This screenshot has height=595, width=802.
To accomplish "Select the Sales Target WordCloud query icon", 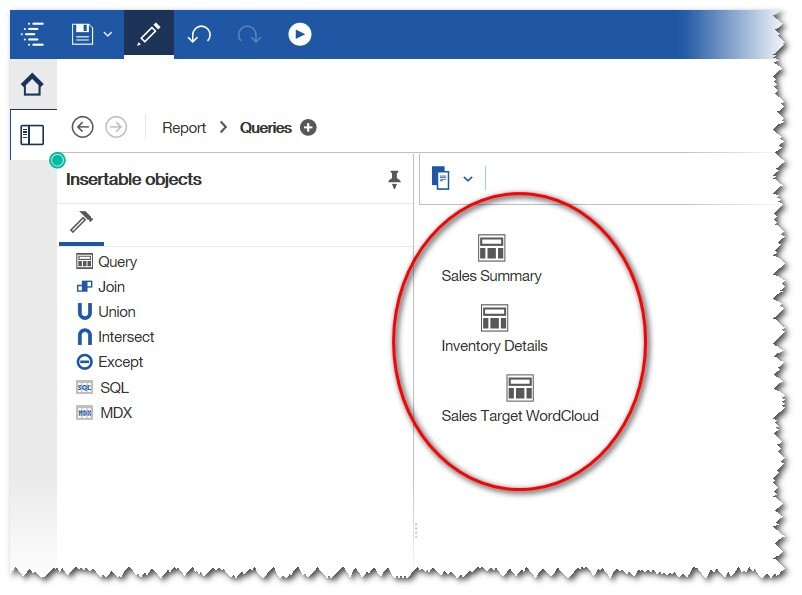I will tap(520, 388).
